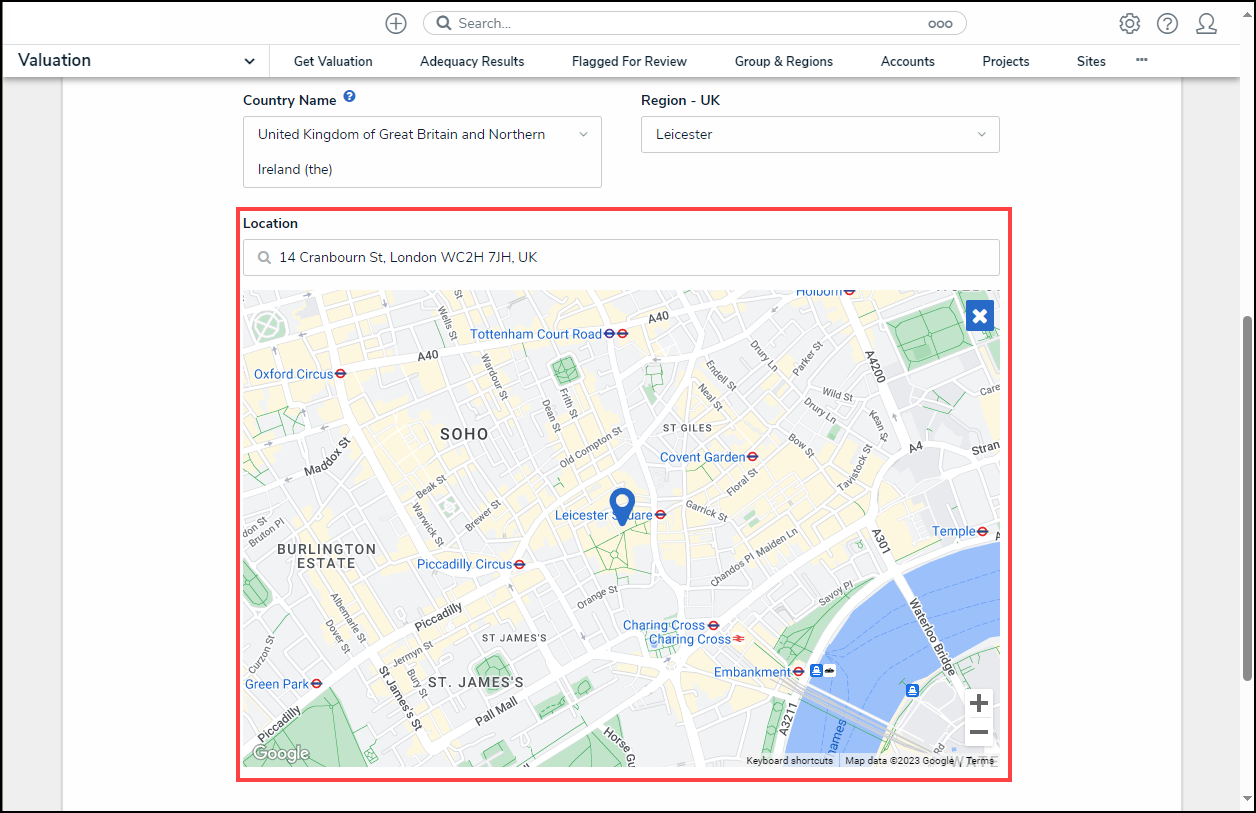The height and width of the screenshot is (813, 1256).
Task: Switch to Adequacy Results tab
Action: 472,61
